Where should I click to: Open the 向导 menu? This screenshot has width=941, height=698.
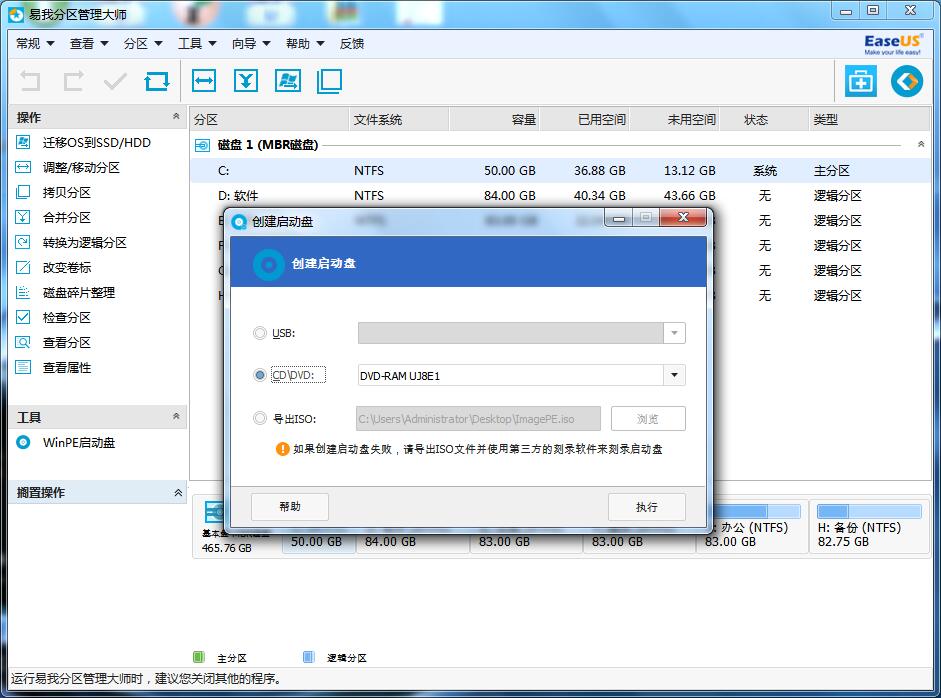[x=251, y=43]
